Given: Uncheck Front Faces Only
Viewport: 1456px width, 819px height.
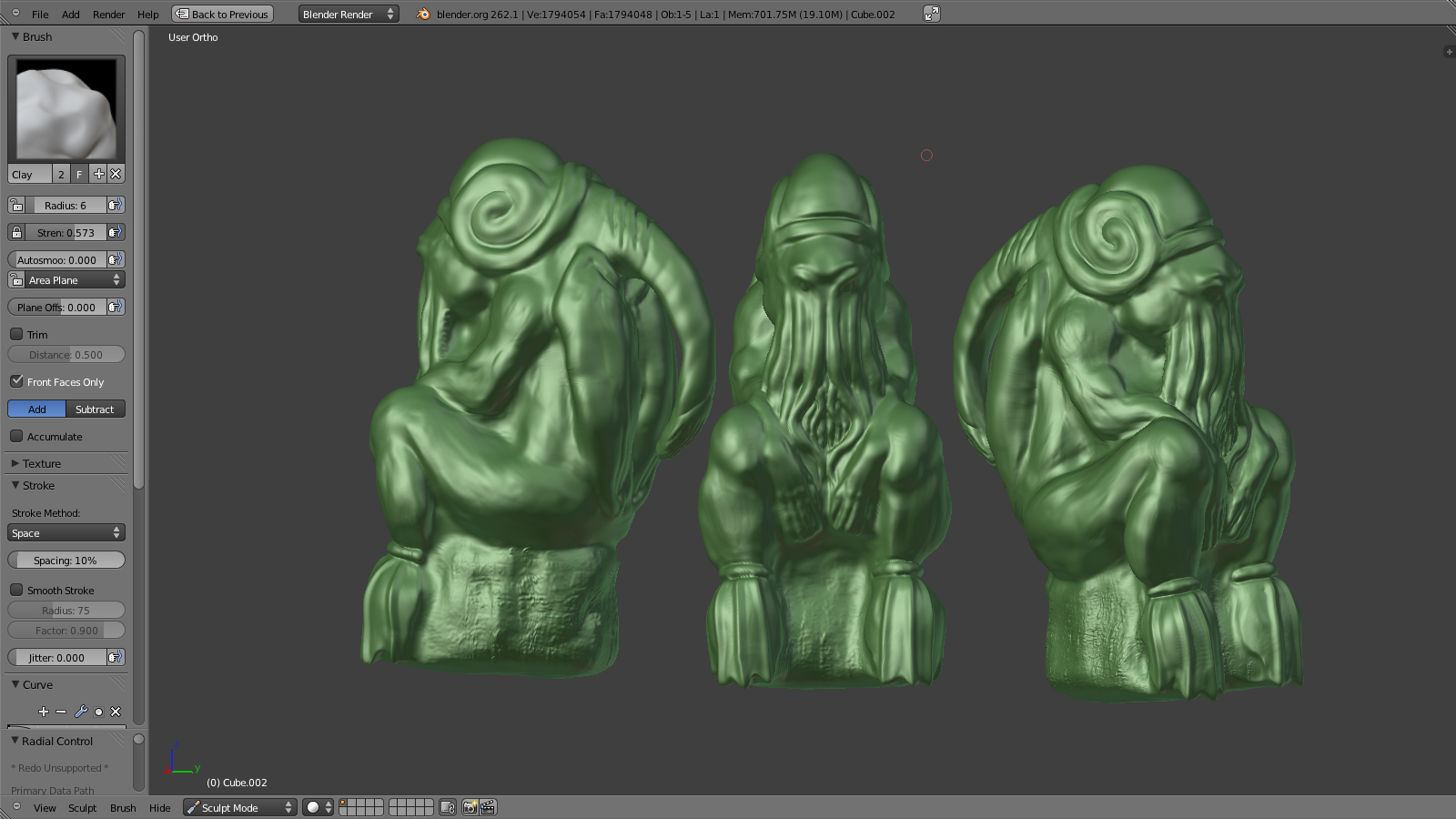Looking at the screenshot, I should (16, 381).
